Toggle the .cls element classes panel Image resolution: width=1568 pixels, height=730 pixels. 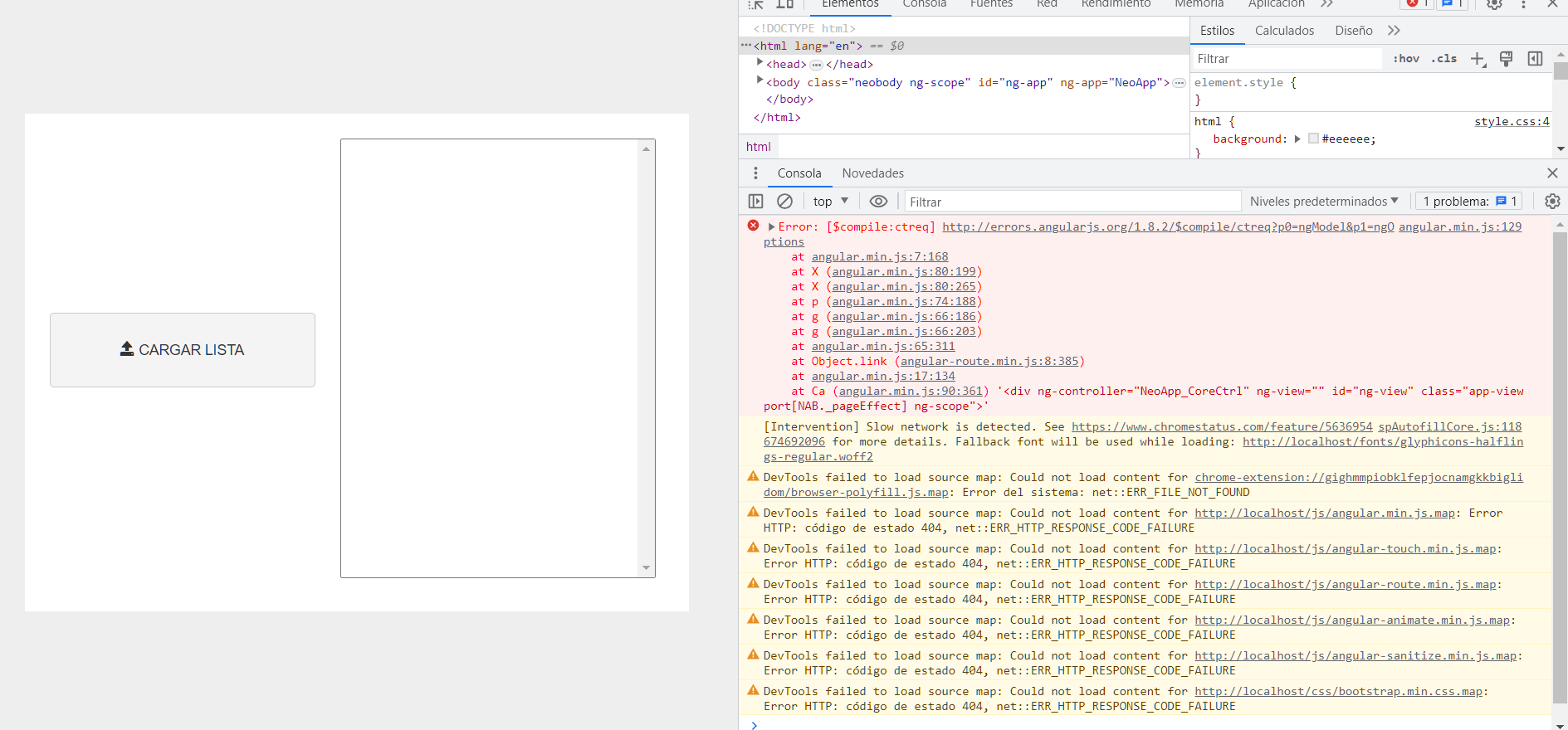(x=1444, y=59)
